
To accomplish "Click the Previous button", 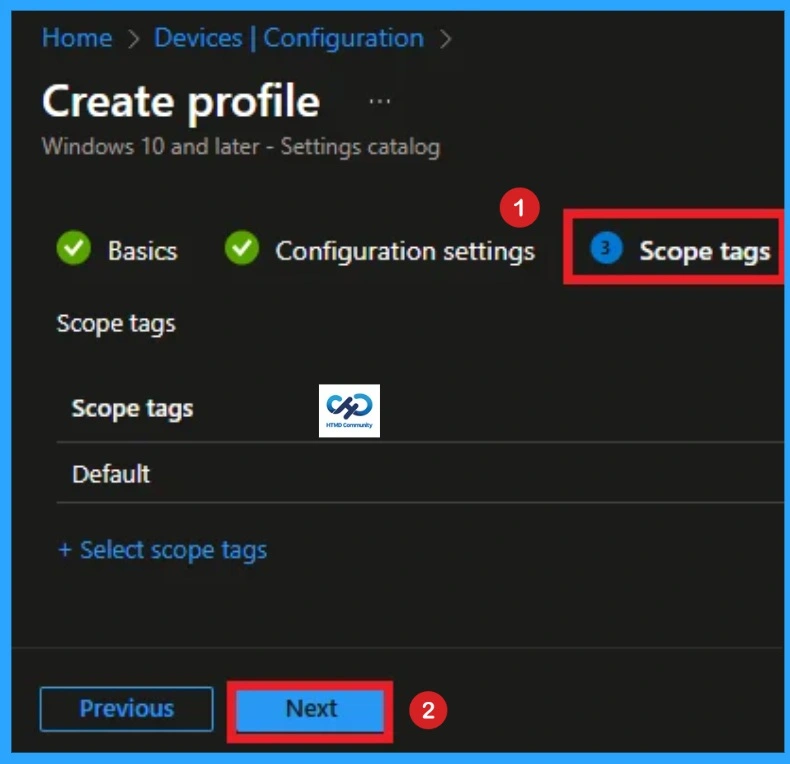I will click(x=126, y=709).
